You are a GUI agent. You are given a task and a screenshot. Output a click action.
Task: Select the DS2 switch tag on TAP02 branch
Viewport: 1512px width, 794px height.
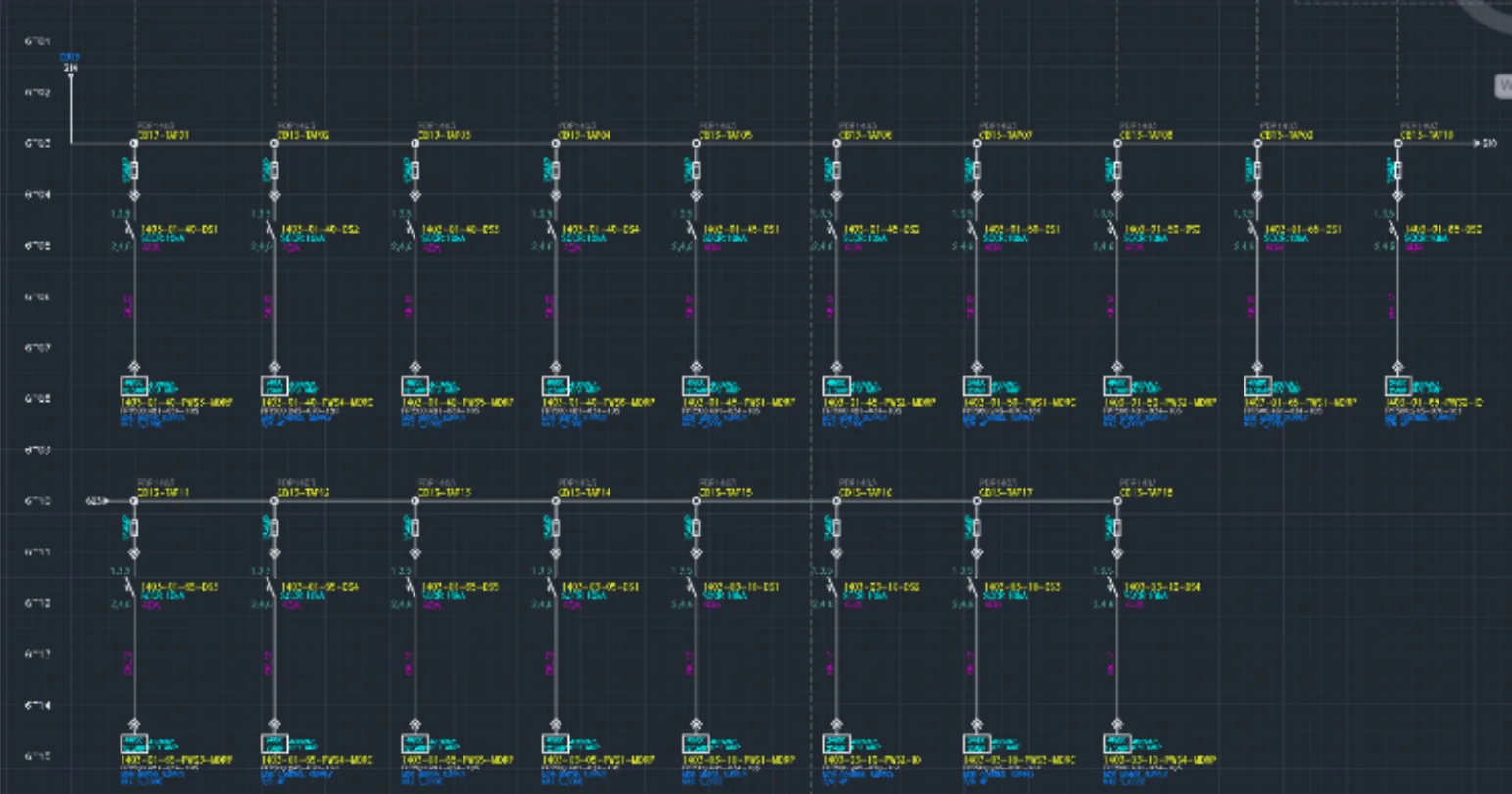[x=319, y=229]
